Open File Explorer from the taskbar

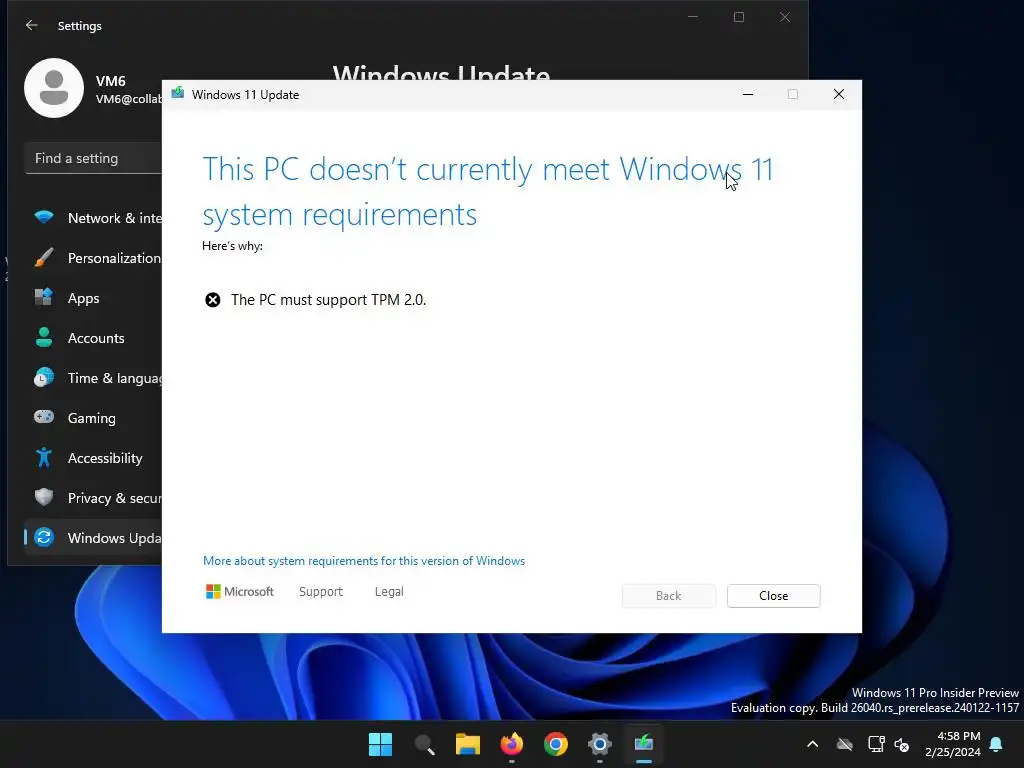[x=468, y=744]
